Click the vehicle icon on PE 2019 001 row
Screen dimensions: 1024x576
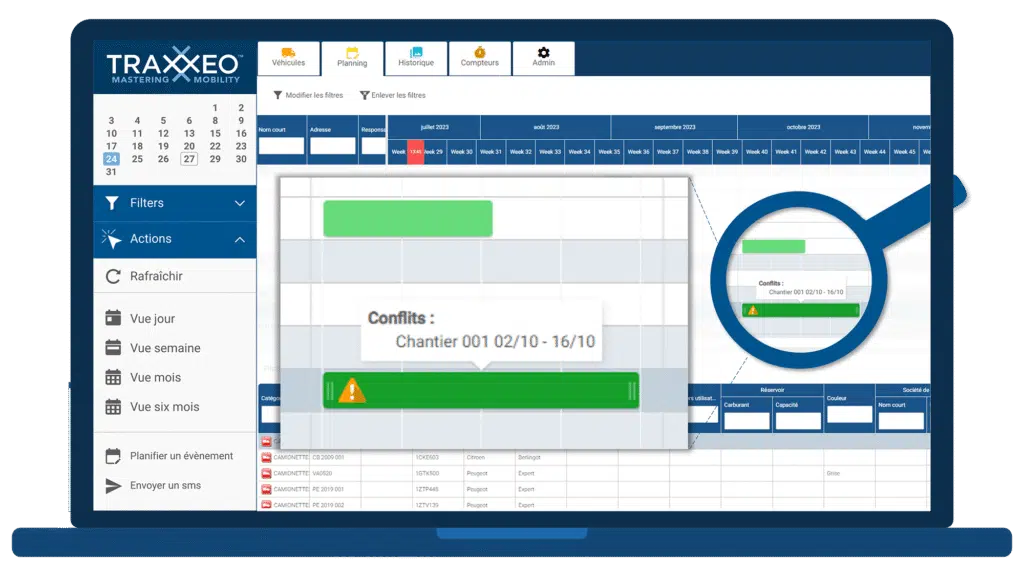pyautogui.click(x=266, y=488)
